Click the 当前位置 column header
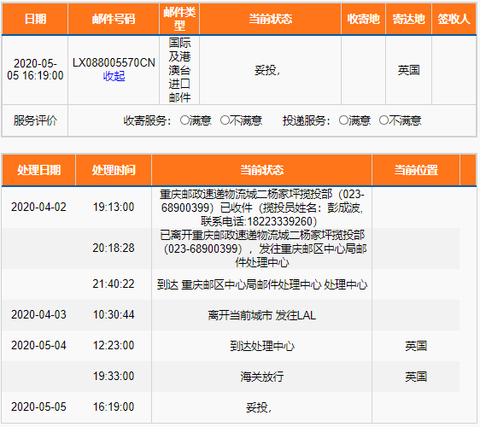 click(416, 170)
